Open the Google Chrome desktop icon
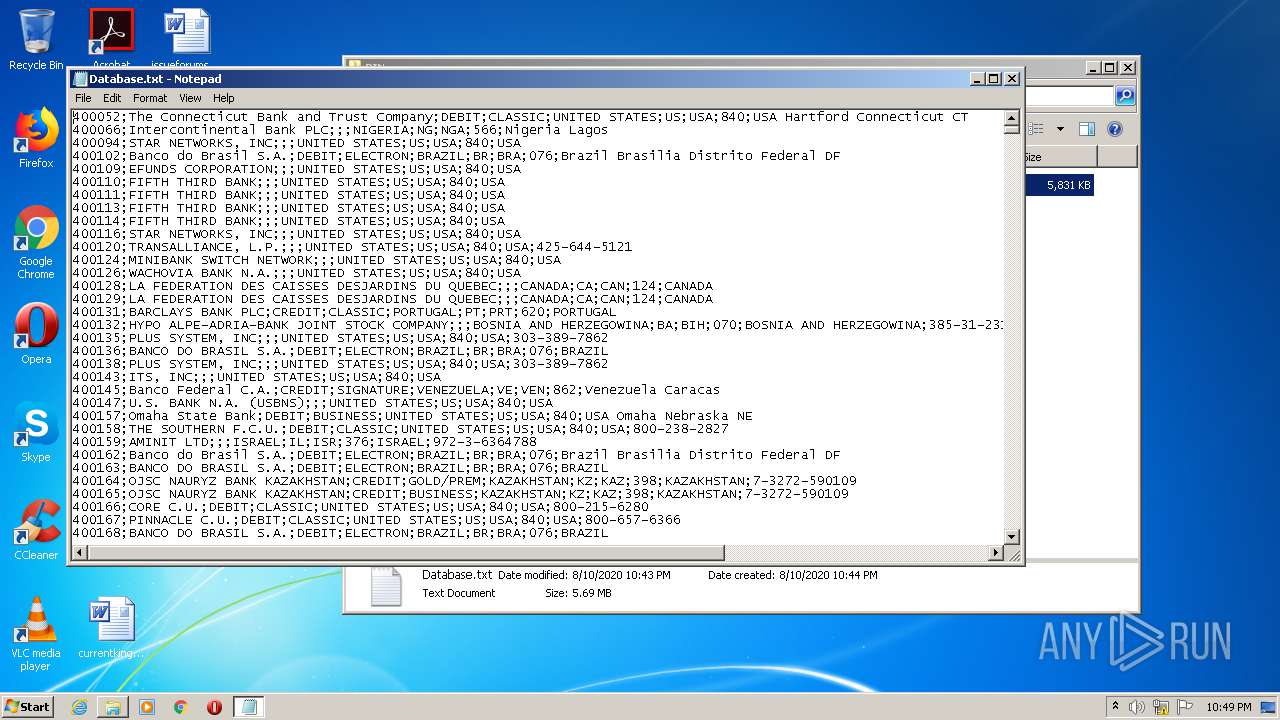The height and width of the screenshot is (720, 1280). point(36,243)
